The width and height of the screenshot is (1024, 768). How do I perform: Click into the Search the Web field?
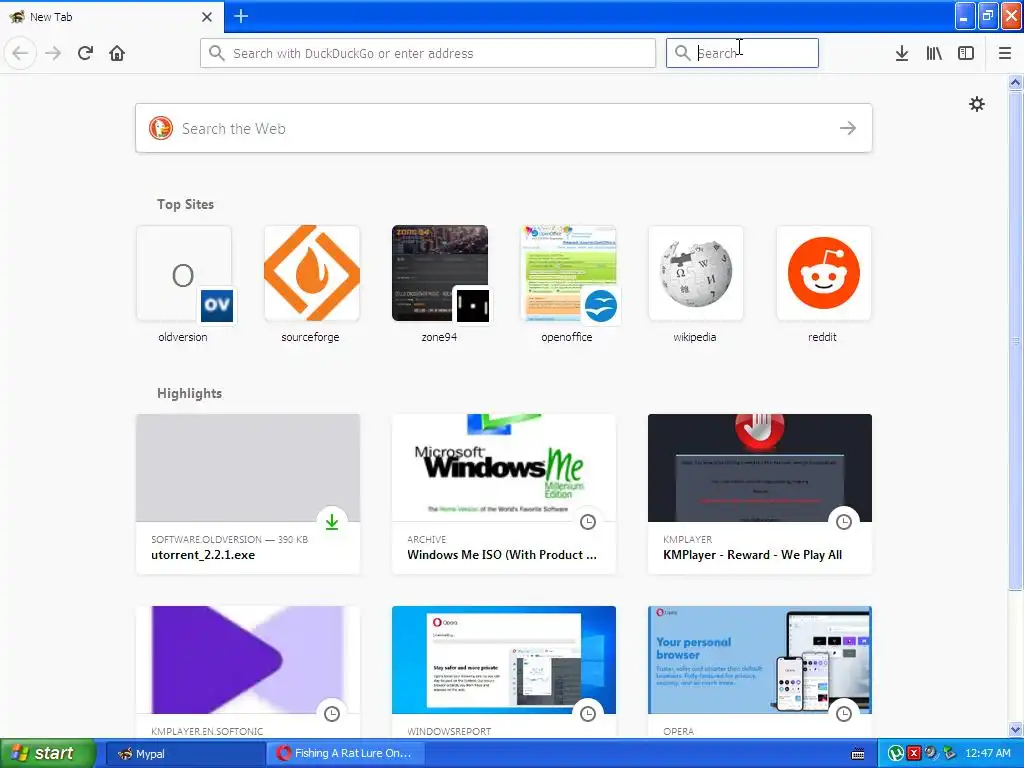tap(504, 128)
